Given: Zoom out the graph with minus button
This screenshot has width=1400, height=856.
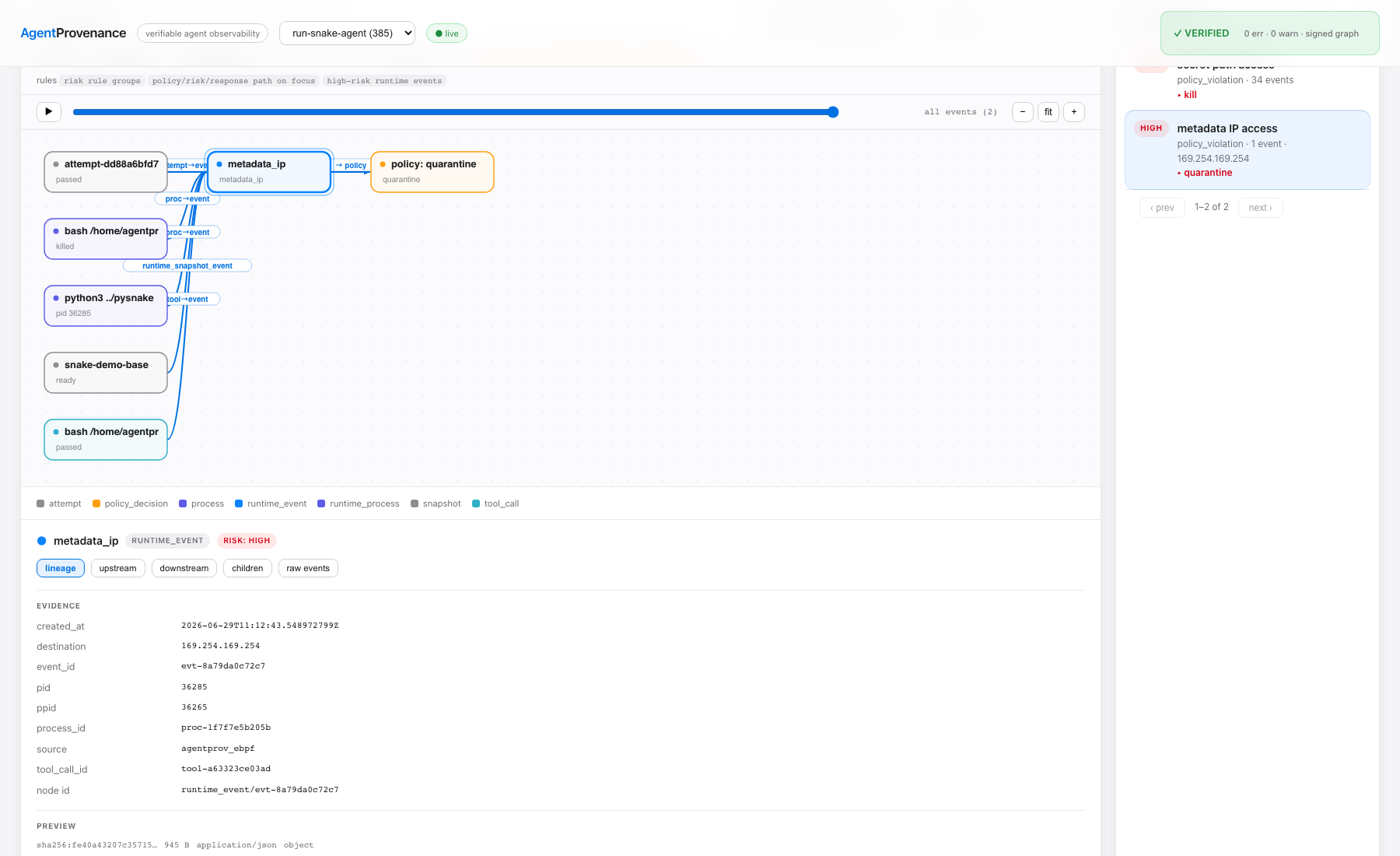Looking at the screenshot, I should coord(1023,112).
